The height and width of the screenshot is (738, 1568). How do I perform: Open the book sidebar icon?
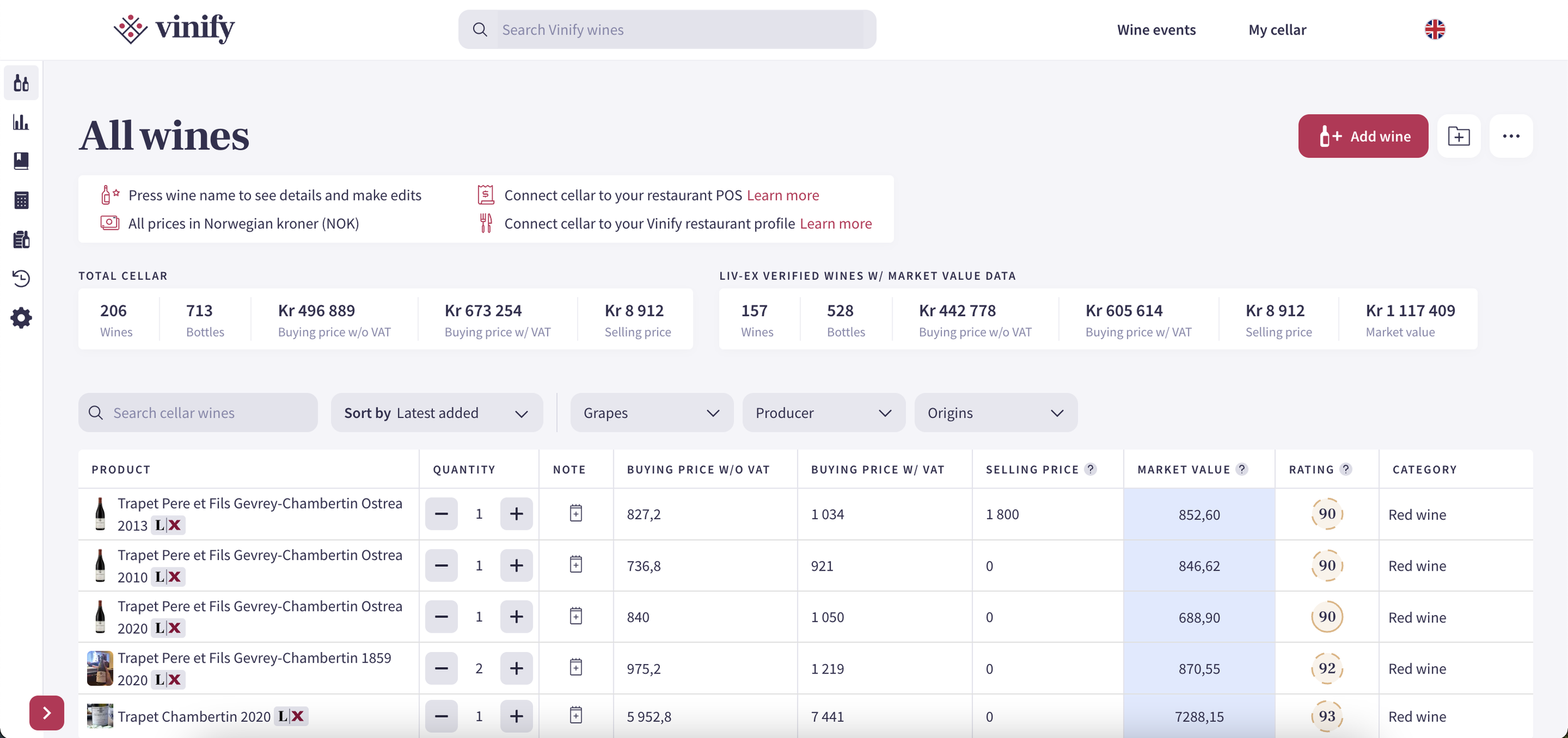(21, 161)
